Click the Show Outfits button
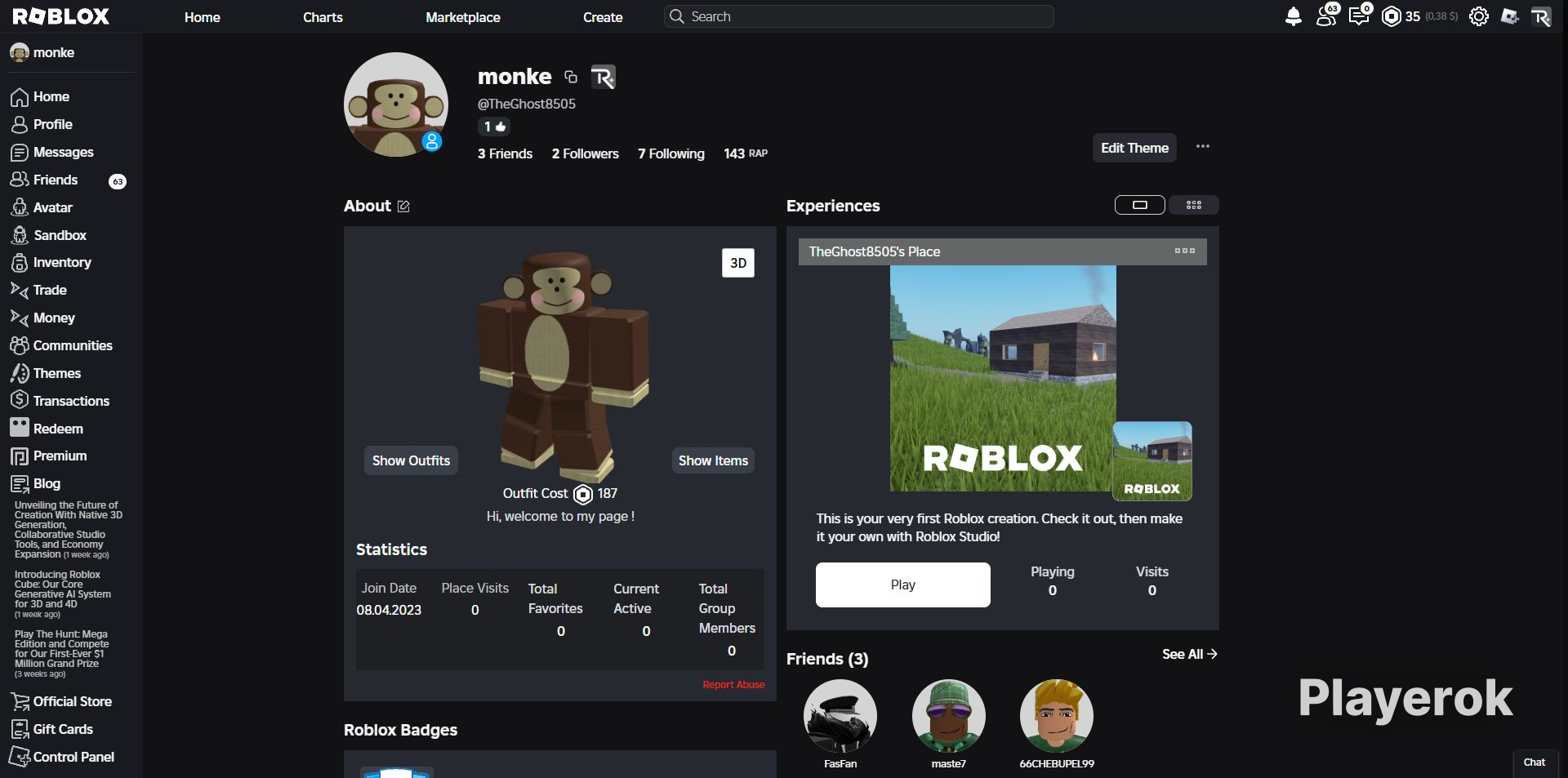Screen dimensions: 1568x778 (x=411, y=460)
